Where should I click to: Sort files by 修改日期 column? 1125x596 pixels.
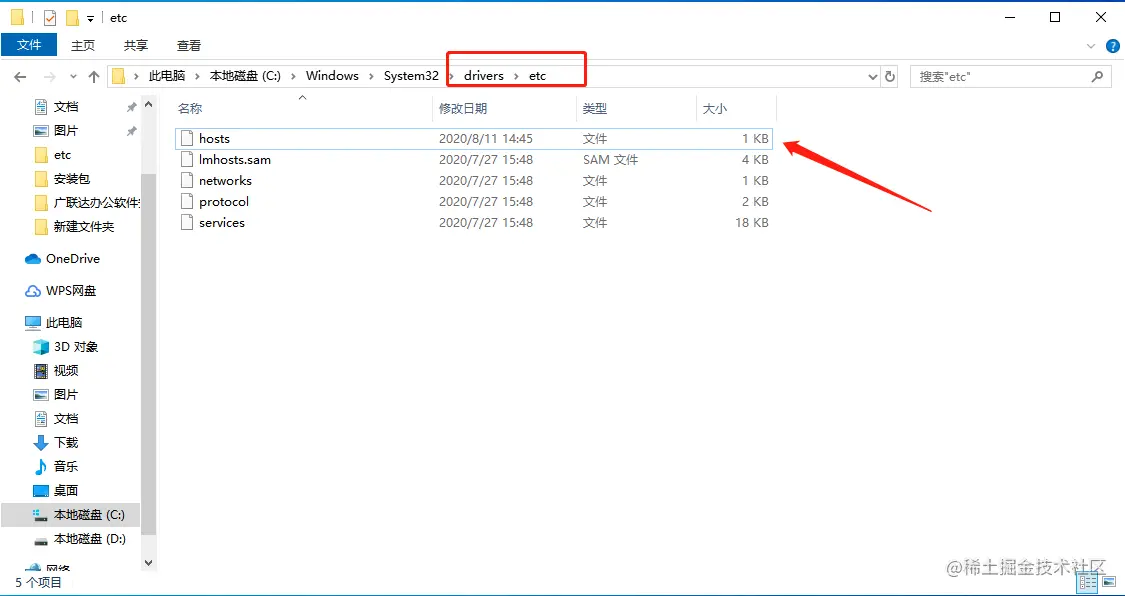point(463,108)
